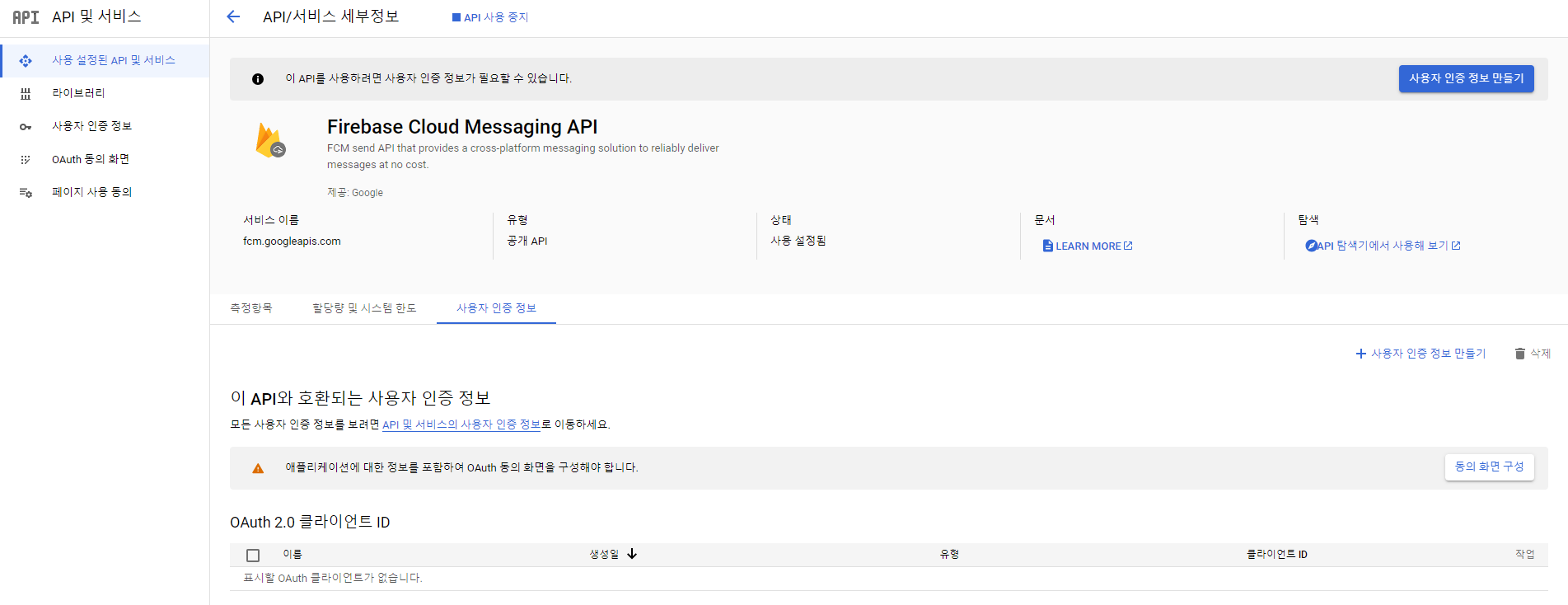Open the 할당량 및 시스템 한도 tab

pos(364,307)
